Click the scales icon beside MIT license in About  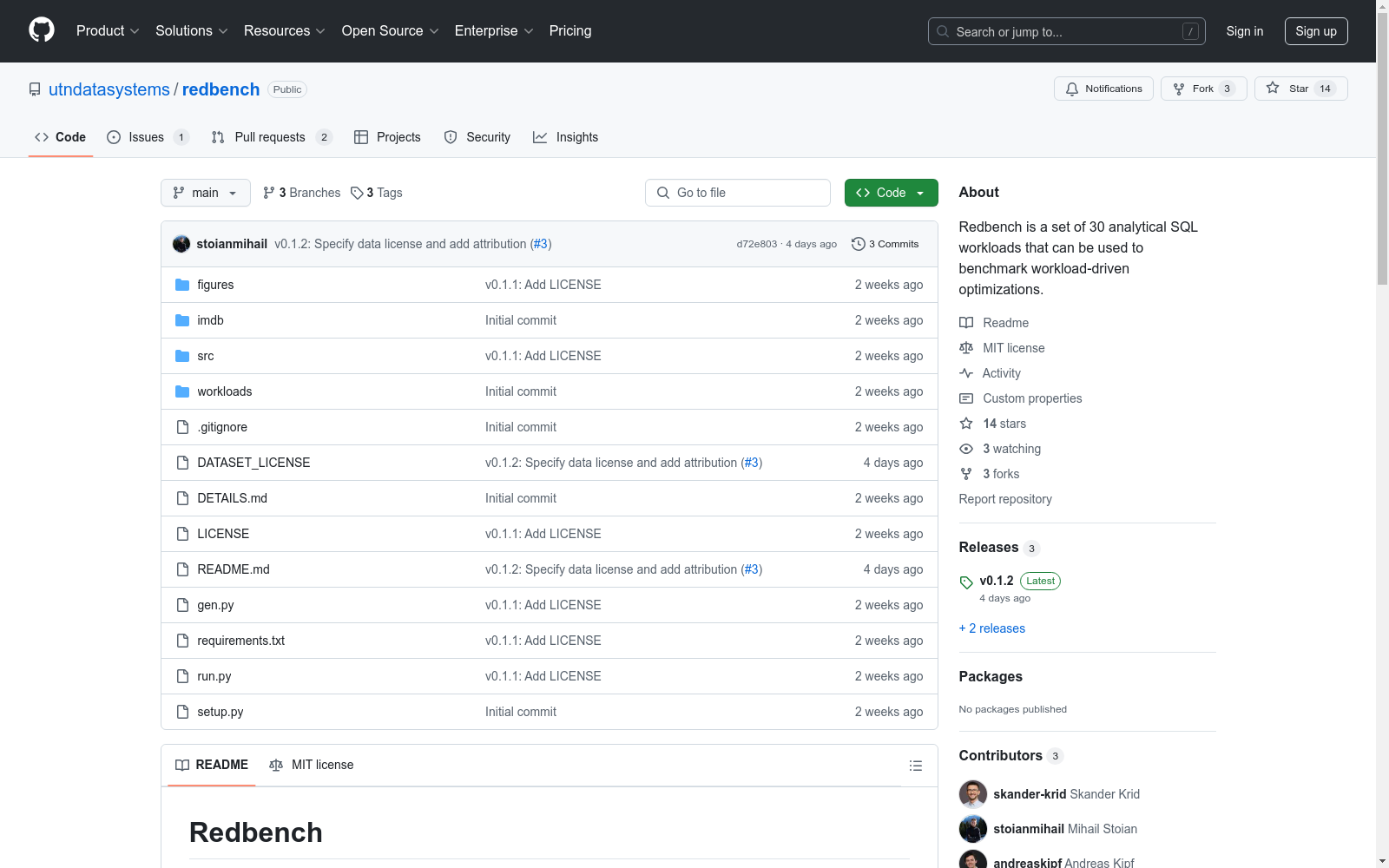click(x=966, y=348)
